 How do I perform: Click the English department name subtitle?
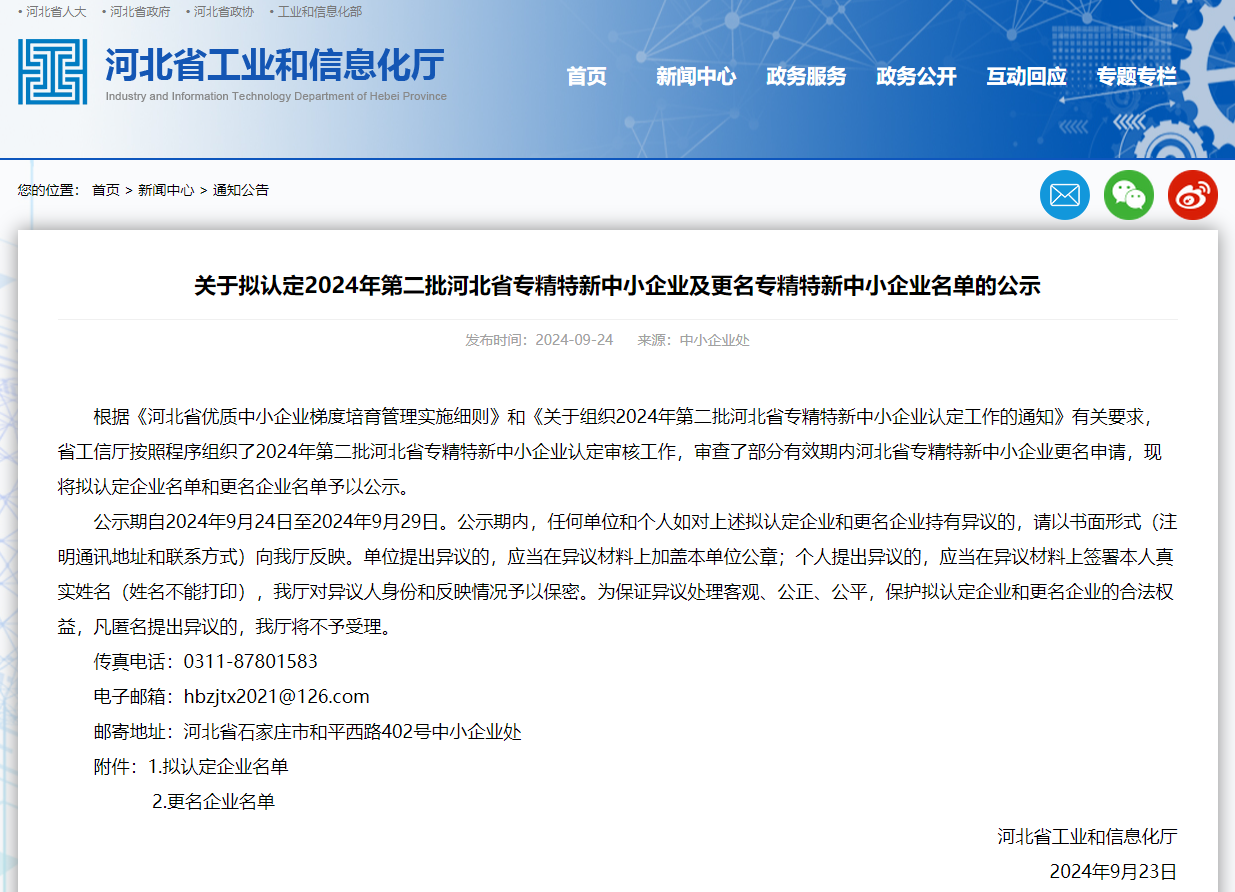click(276, 97)
